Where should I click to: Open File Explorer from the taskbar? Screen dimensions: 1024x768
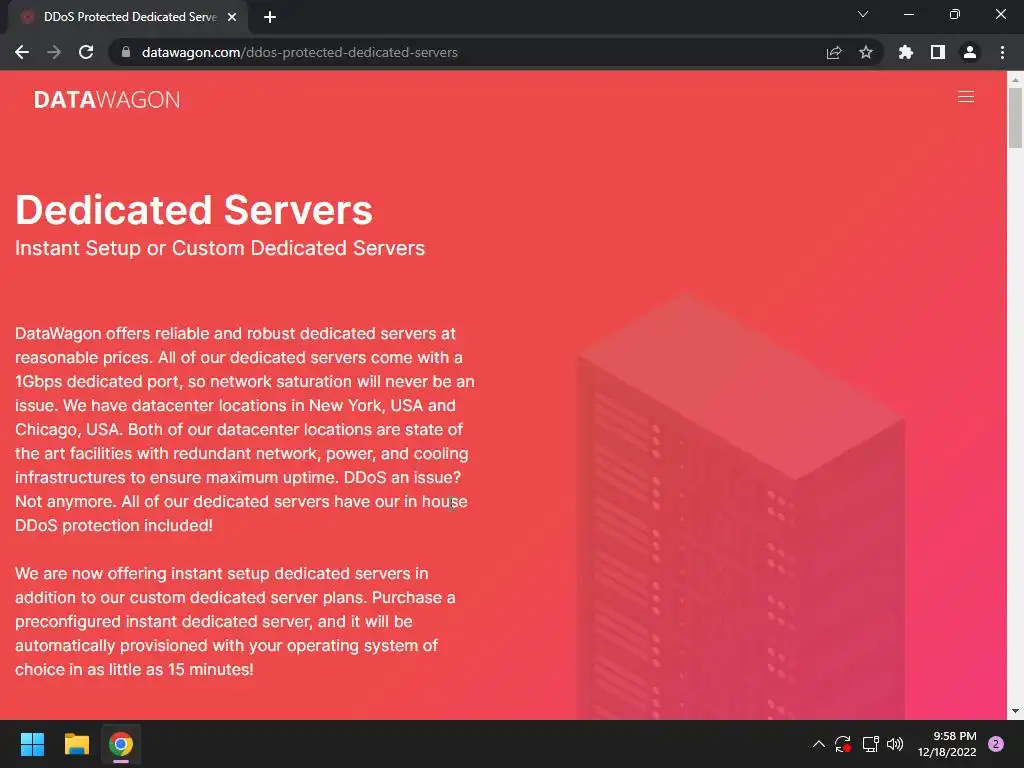(76, 744)
